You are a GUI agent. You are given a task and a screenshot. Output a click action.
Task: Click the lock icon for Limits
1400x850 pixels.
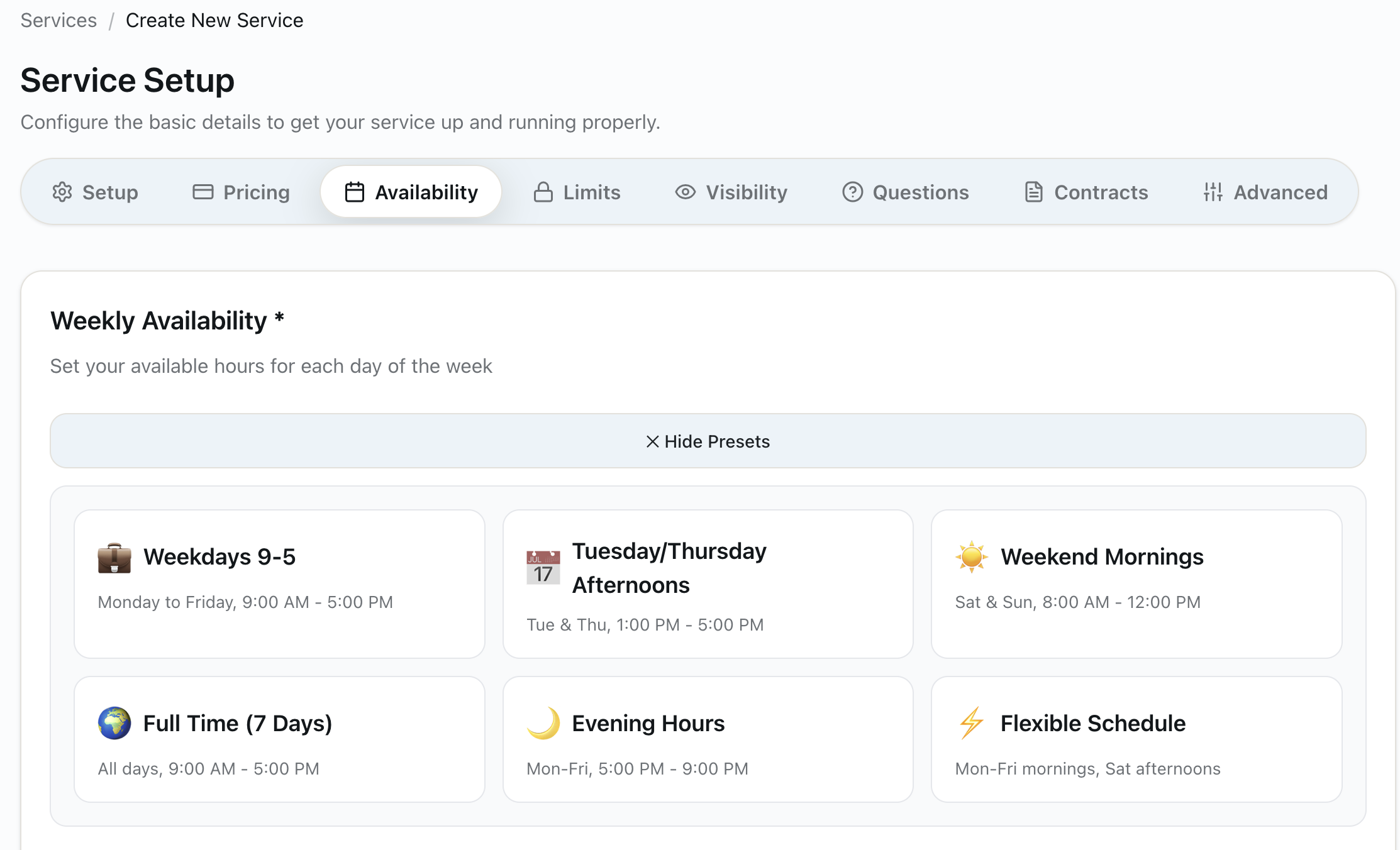tap(543, 192)
